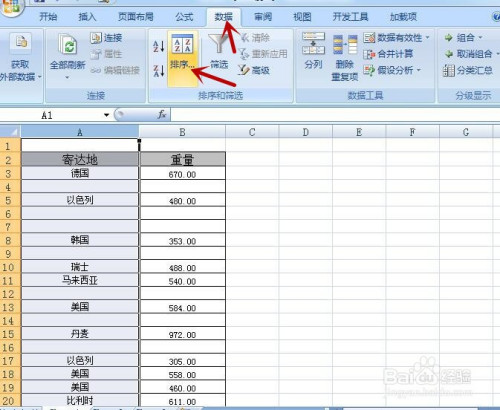Click Text to Columns (分列)
Screen dimensions: 500x410
click(x=313, y=51)
